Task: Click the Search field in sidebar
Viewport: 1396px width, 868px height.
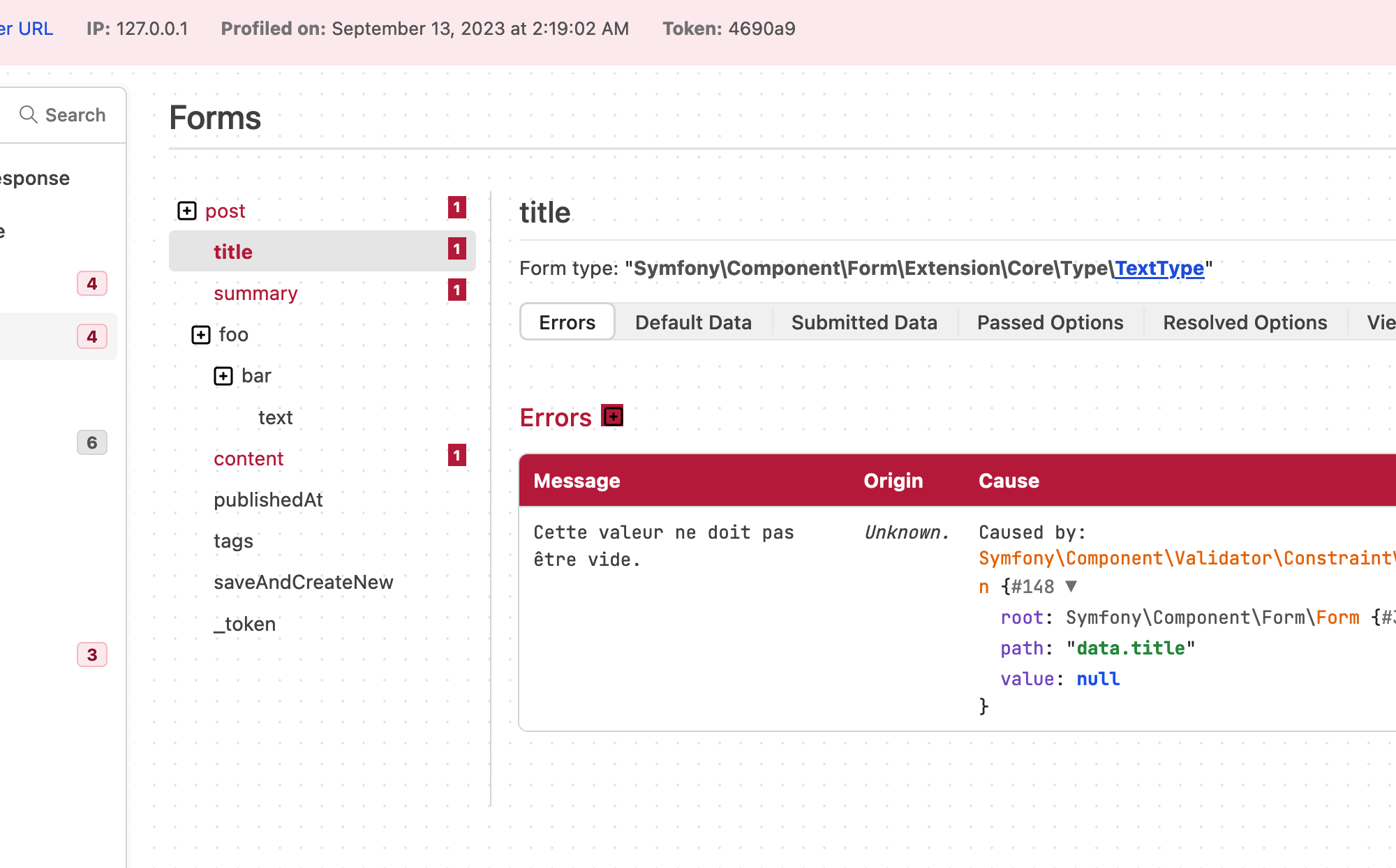Action: 63,115
